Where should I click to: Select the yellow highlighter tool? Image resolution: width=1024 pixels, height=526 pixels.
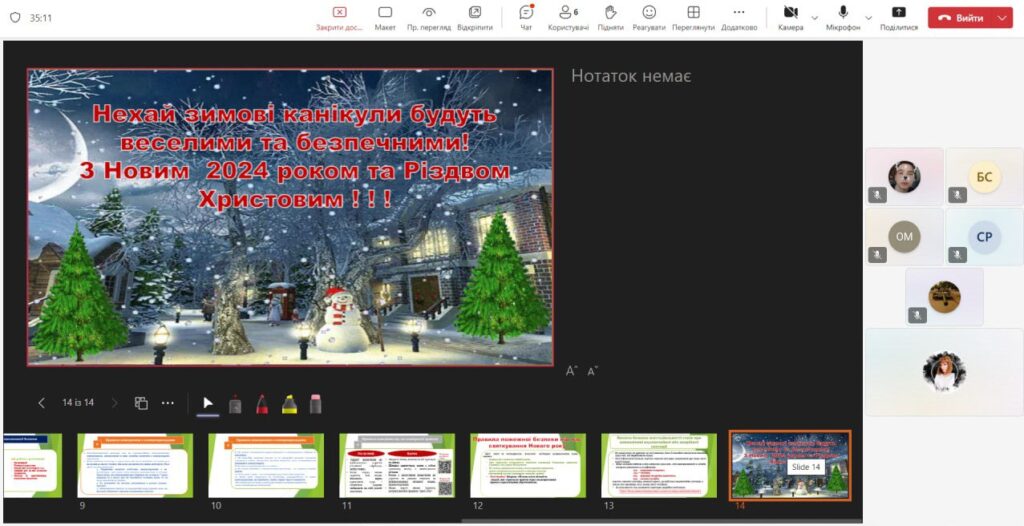pyautogui.click(x=288, y=403)
